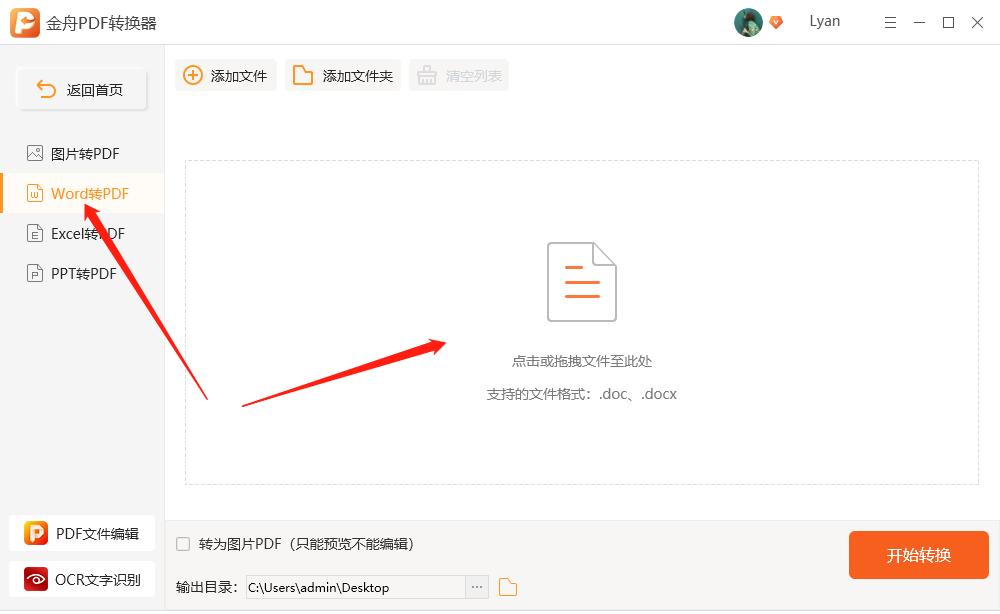
Task: Click the 点击或拖拽文件至此处 text
Action: click(x=582, y=362)
